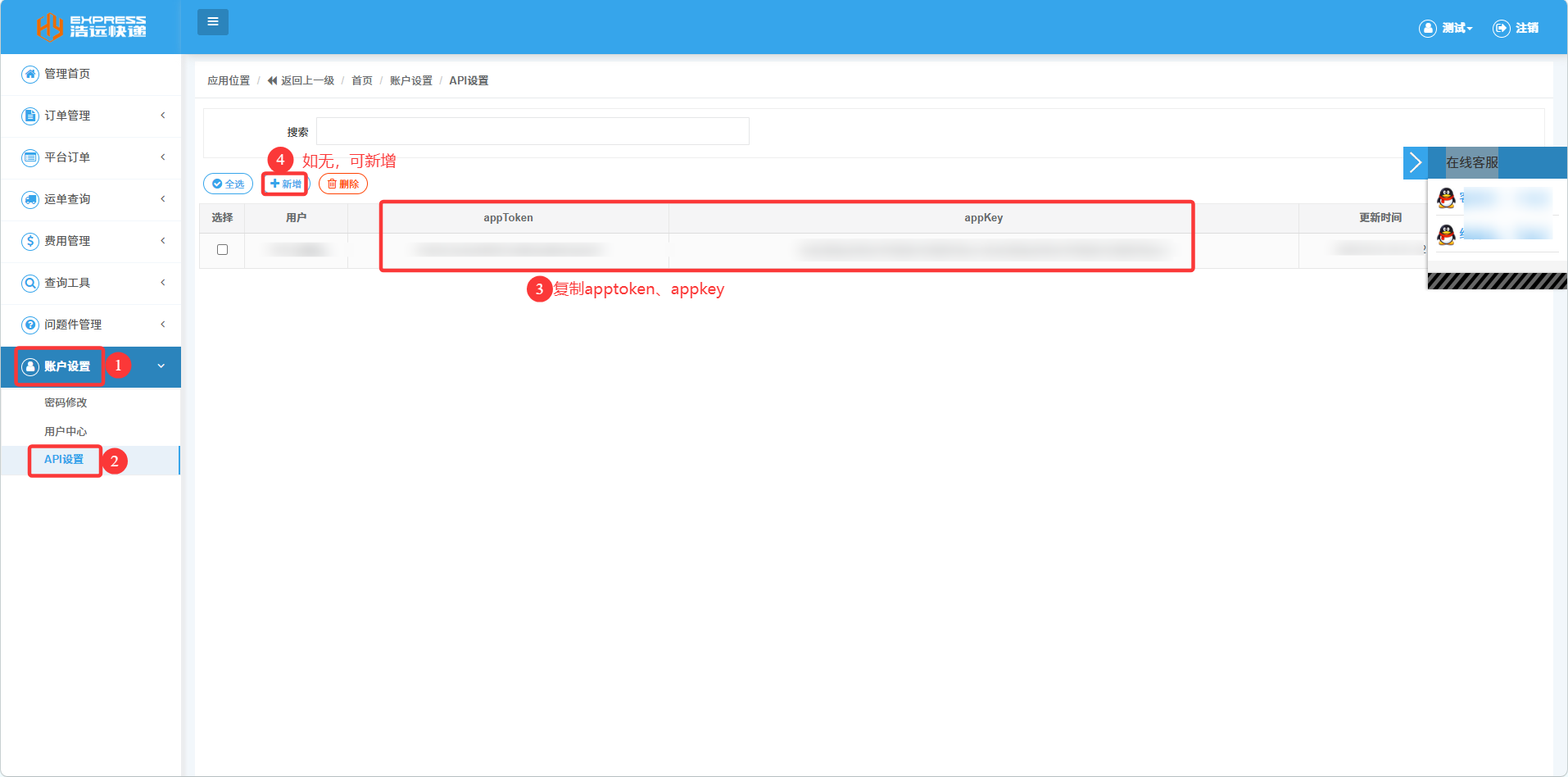
Task: Open the 密码修改 submenu item
Action: click(66, 402)
